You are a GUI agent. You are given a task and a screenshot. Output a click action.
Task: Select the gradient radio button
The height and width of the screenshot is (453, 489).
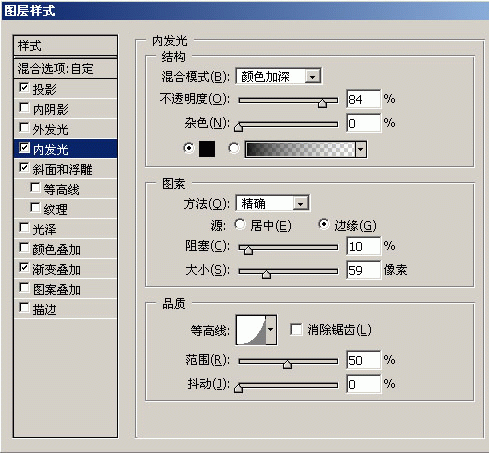[234, 148]
